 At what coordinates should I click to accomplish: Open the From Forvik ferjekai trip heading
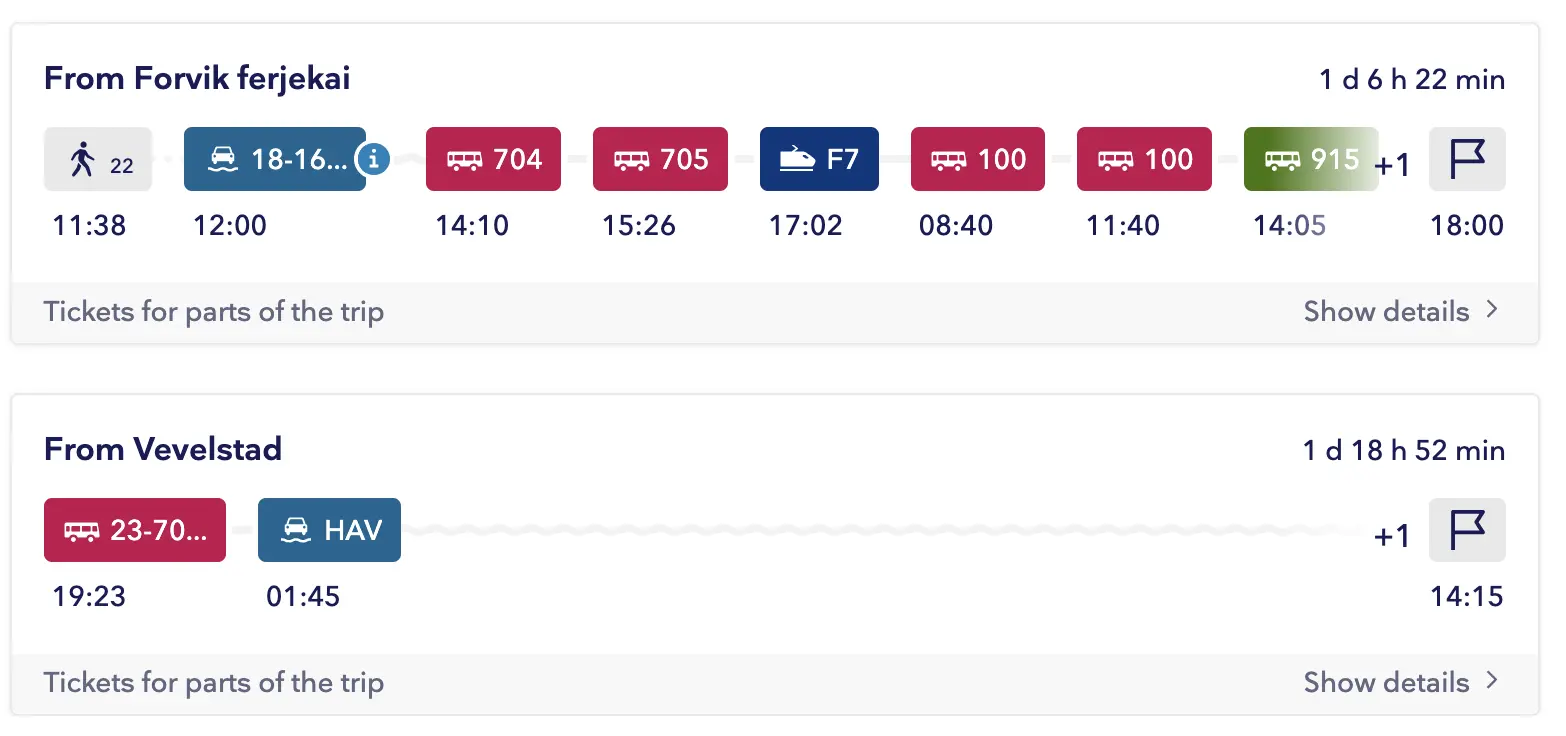click(x=197, y=78)
